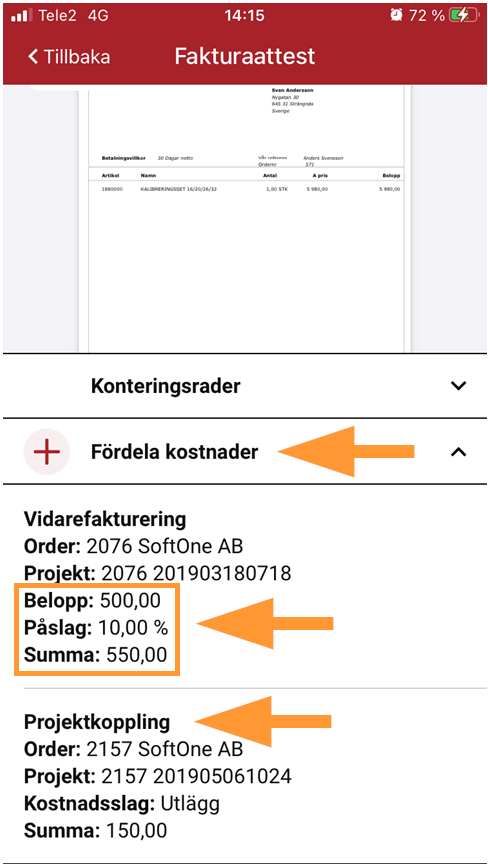Expand the Konteringsrader section chevron

click(x=458, y=385)
